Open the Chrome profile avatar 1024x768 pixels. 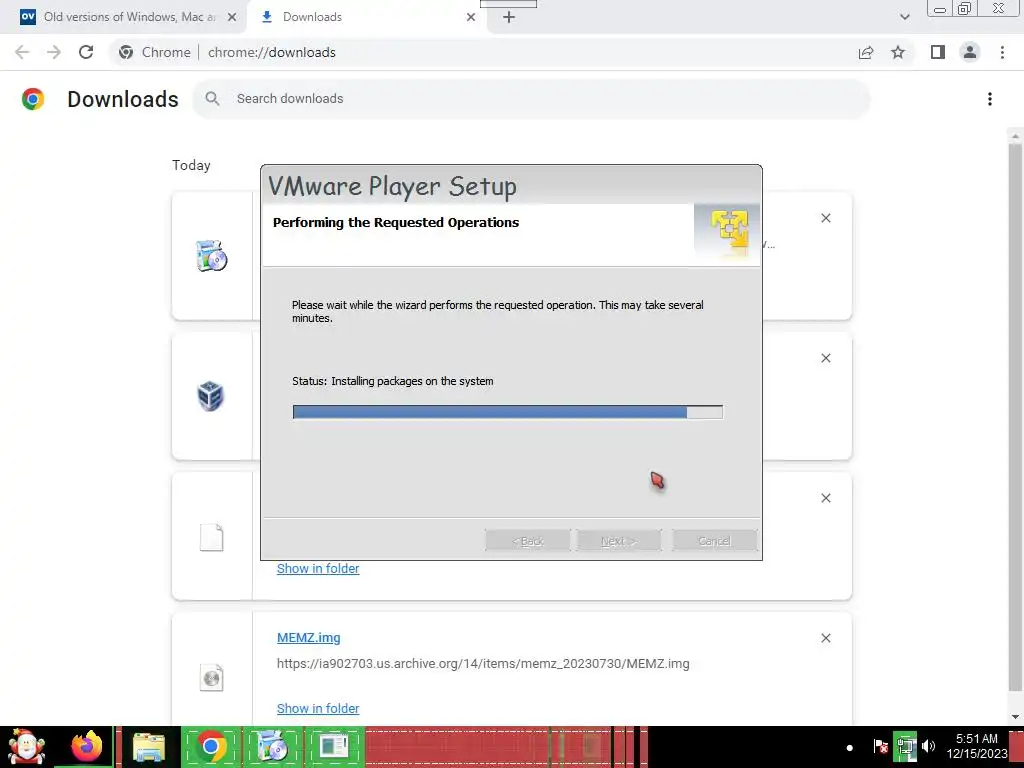(970, 52)
